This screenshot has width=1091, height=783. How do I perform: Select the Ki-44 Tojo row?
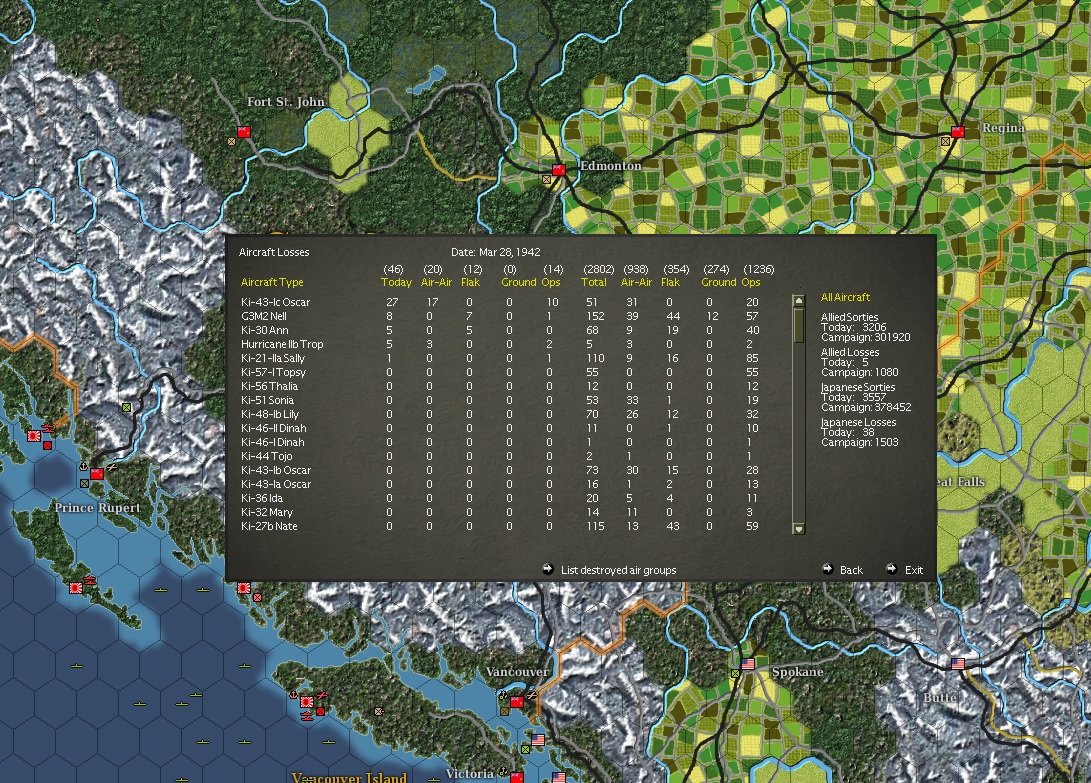point(500,456)
